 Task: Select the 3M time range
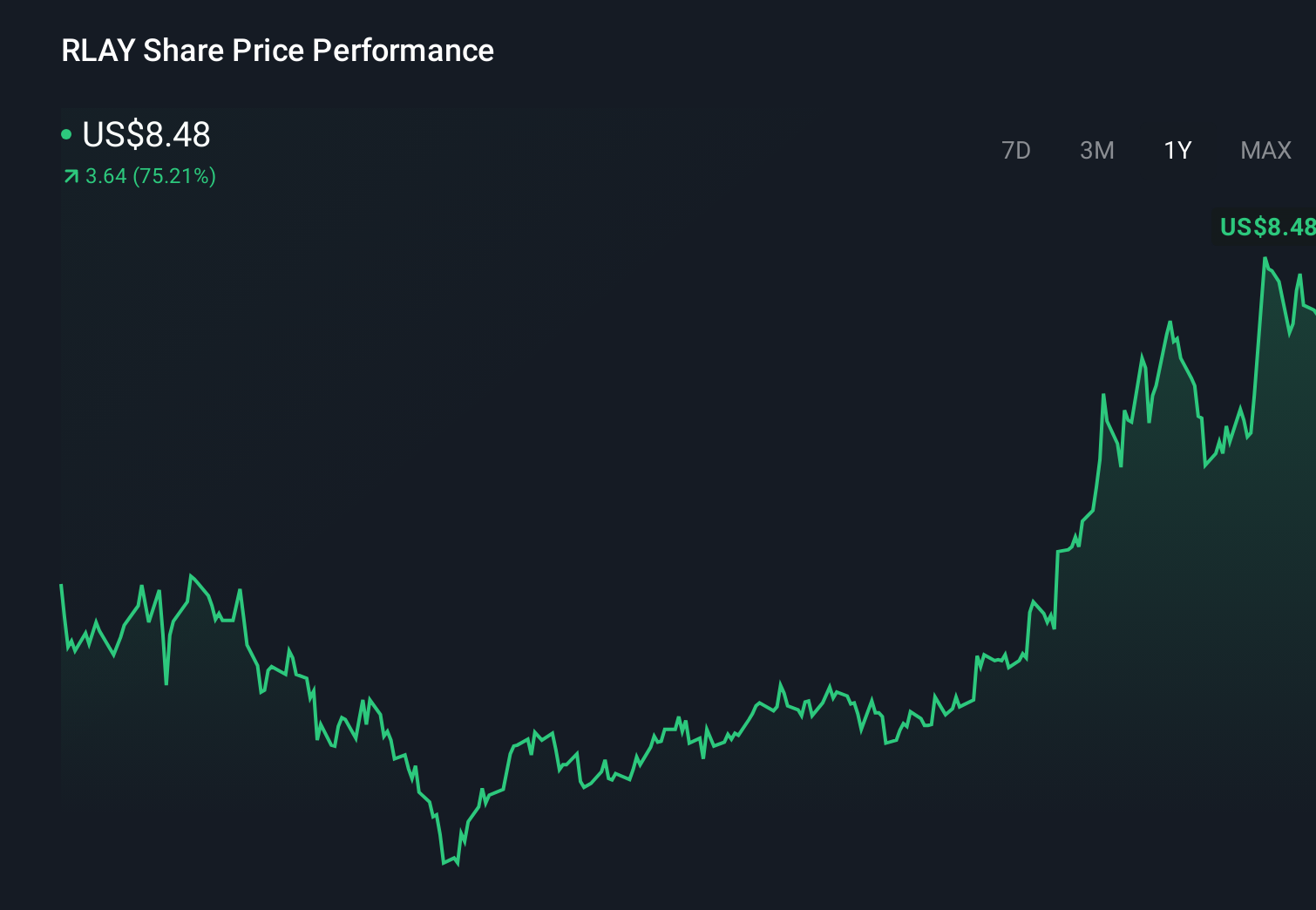coord(1097,150)
